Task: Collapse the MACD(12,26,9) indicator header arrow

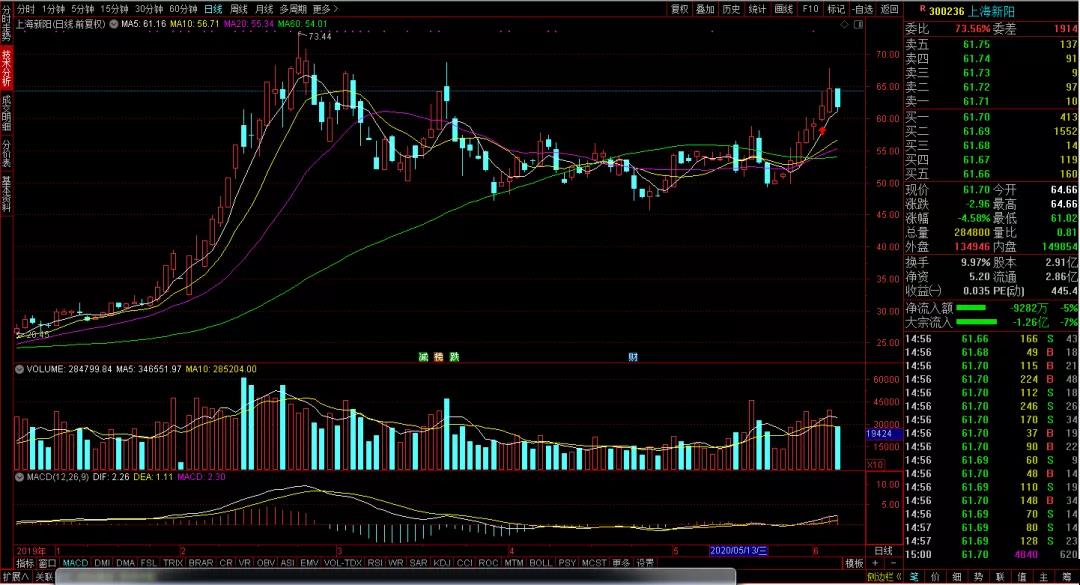Action: [x=19, y=477]
